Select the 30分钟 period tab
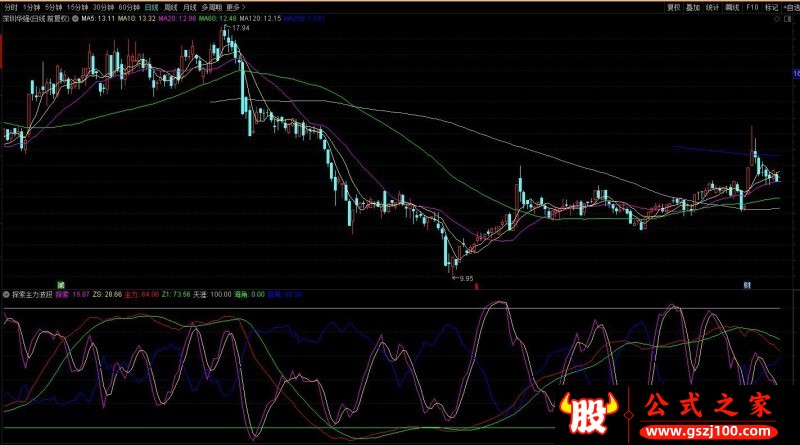This screenshot has width=800, height=445. [x=103, y=7]
